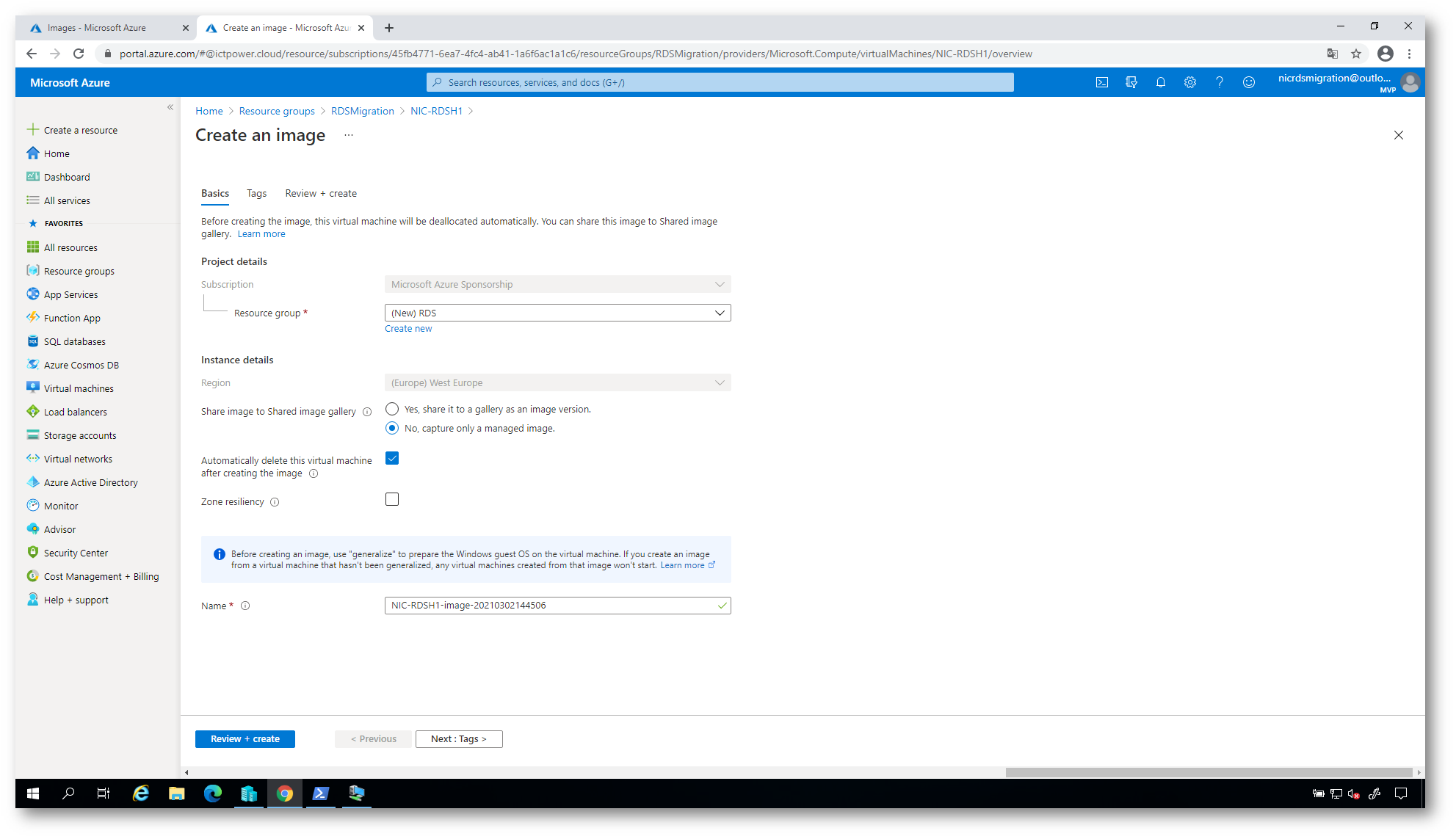Click Resource groups in the breadcrumb
The width and height of the screenshot is (1456, 839).
click(x=277, y=111)
